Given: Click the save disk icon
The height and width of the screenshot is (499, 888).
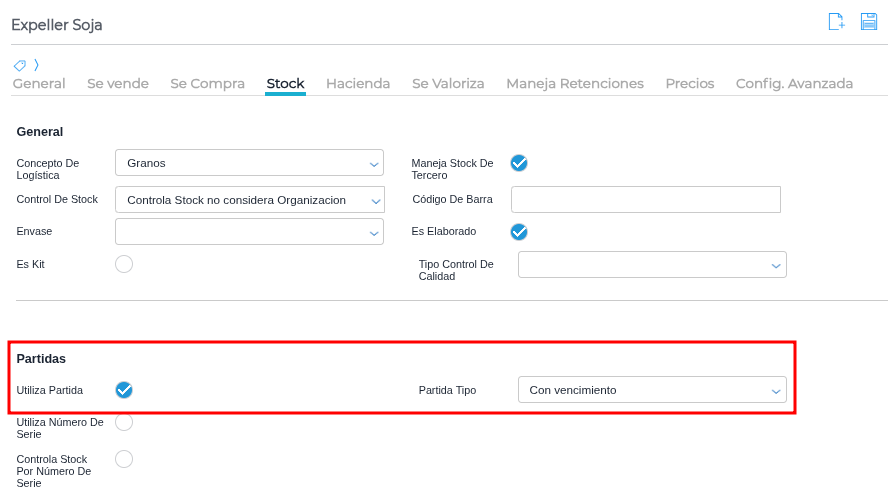Looking at the screenshot, I should point(869,22).
